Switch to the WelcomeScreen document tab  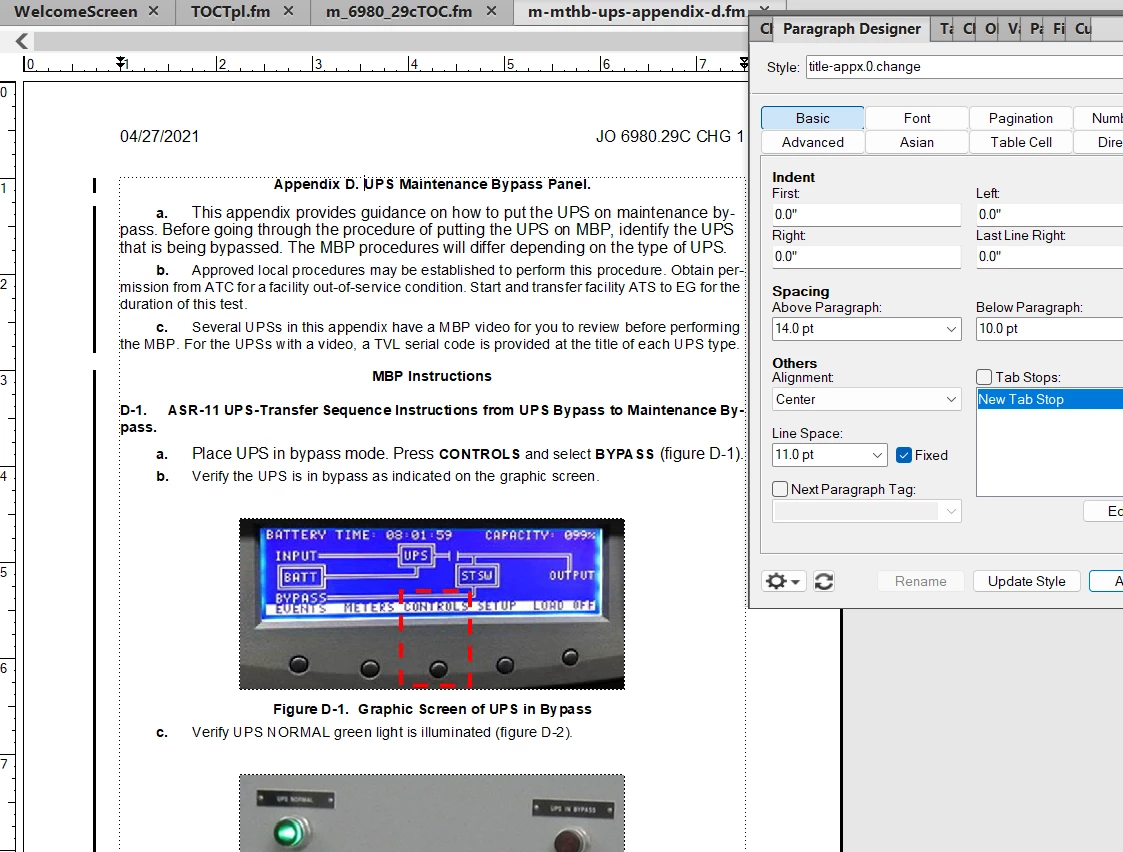click(x=75, y=11)
